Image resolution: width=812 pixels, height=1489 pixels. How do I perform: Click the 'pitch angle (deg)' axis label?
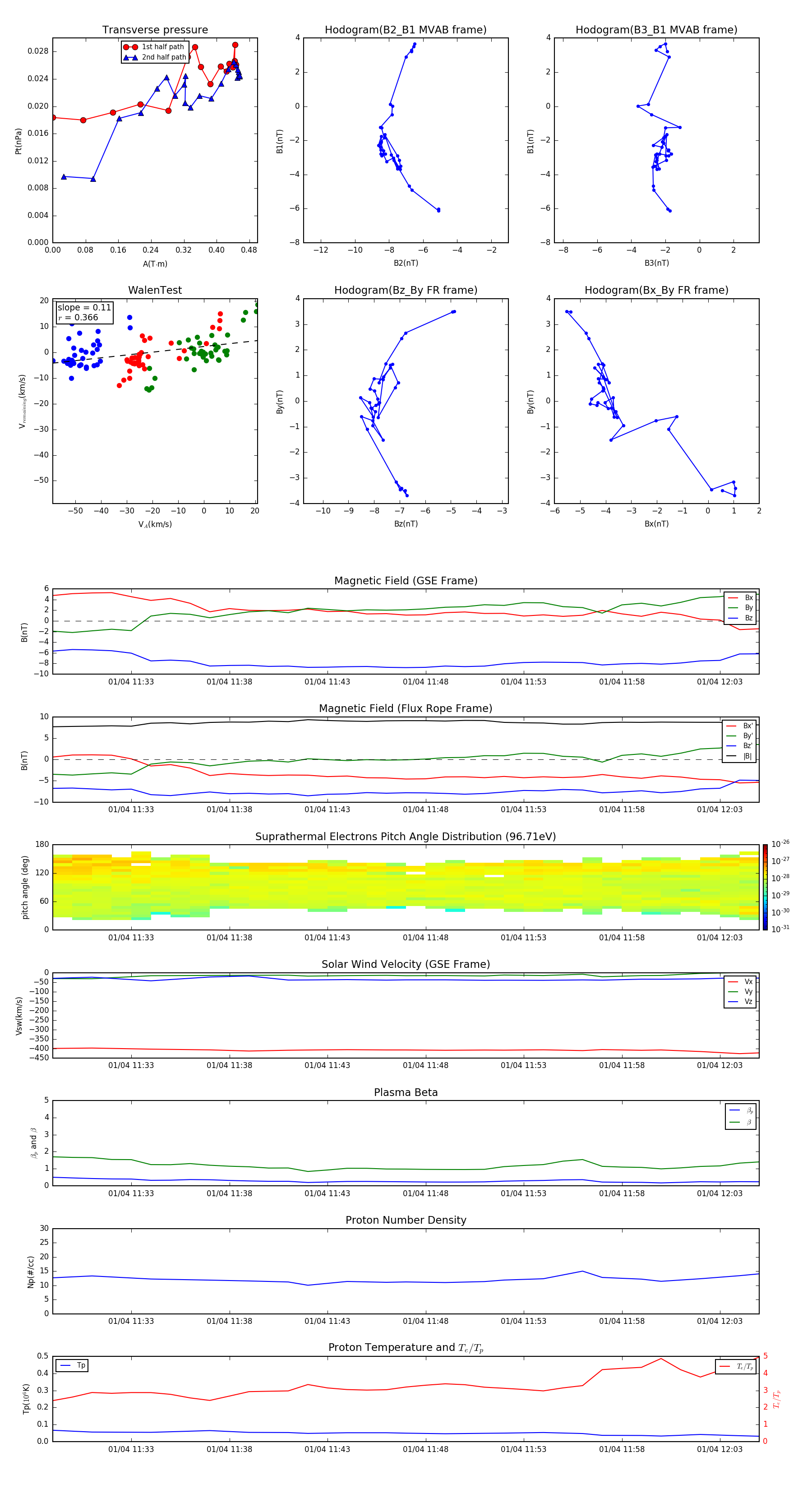[25, 887]
